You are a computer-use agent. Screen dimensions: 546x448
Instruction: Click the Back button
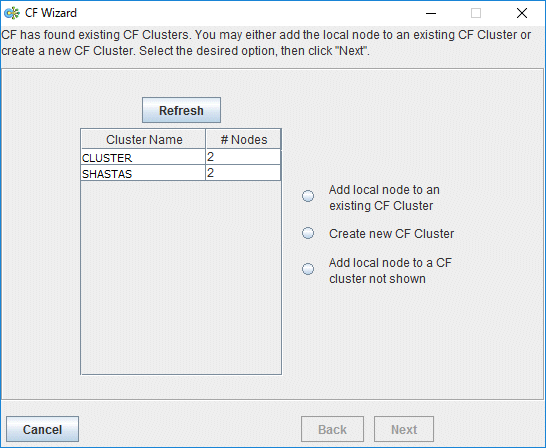click(332, 429)
